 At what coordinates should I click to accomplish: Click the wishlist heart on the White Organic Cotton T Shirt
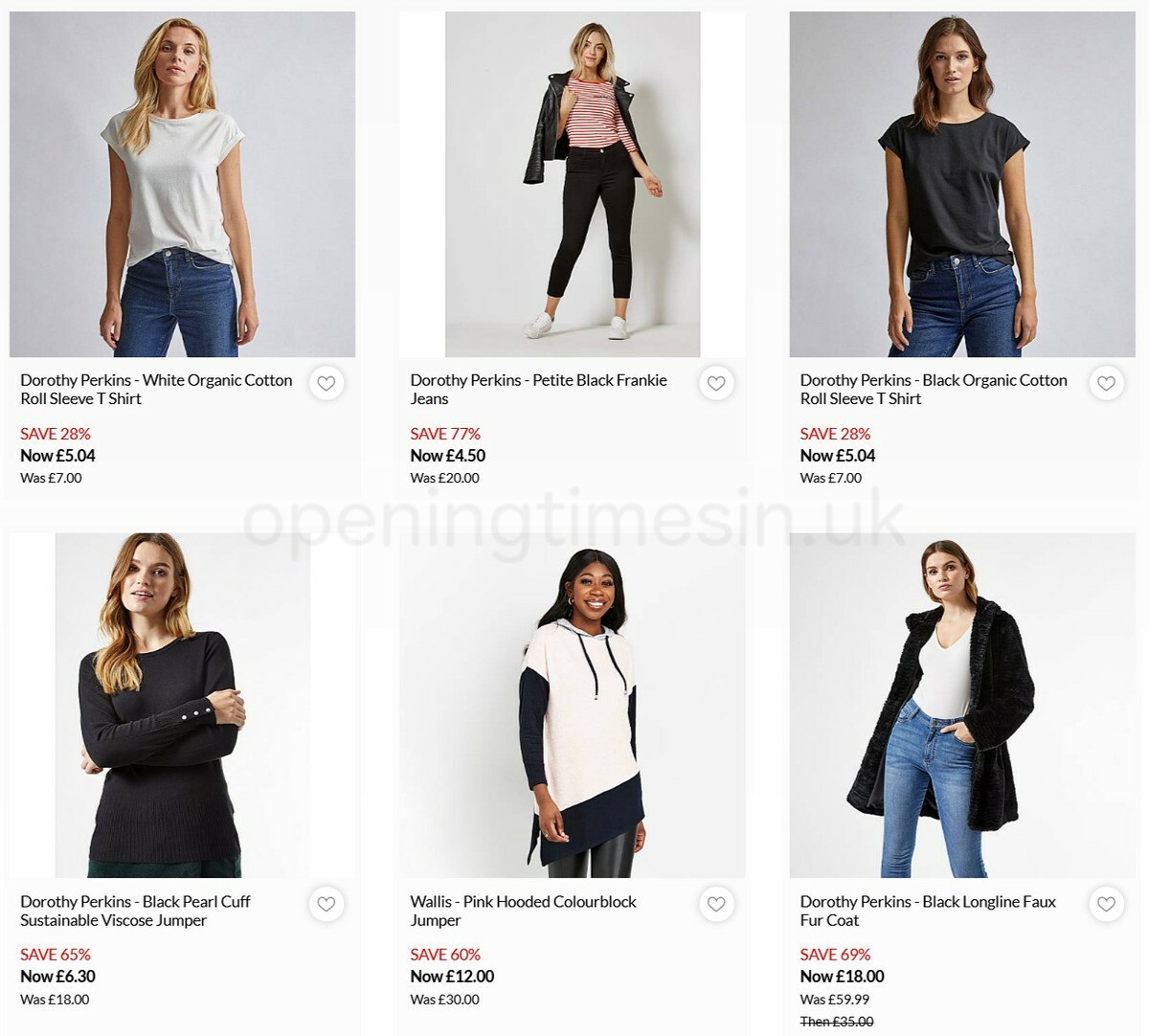tap(327, 383)
